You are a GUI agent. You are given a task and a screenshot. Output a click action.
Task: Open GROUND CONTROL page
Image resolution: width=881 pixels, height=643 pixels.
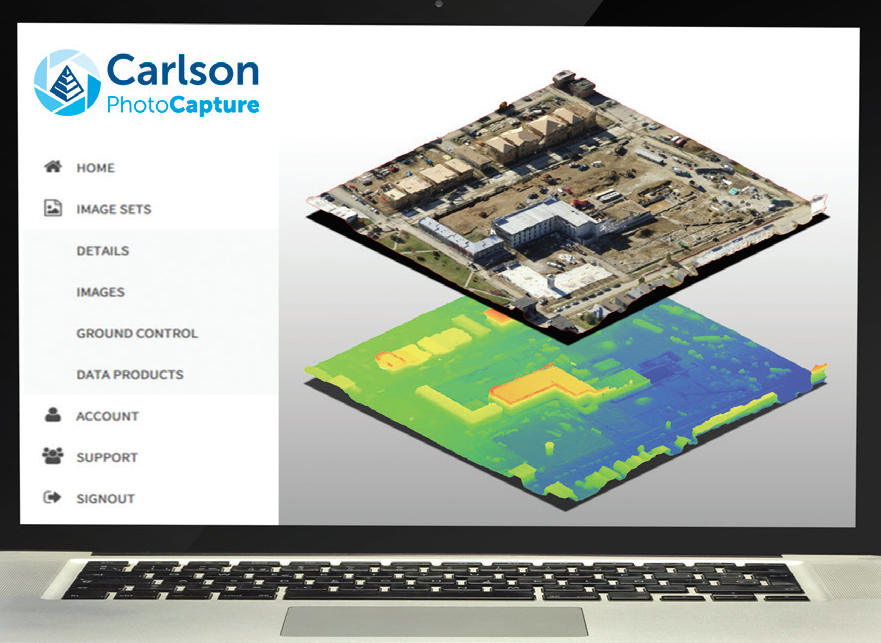(137, 333)
